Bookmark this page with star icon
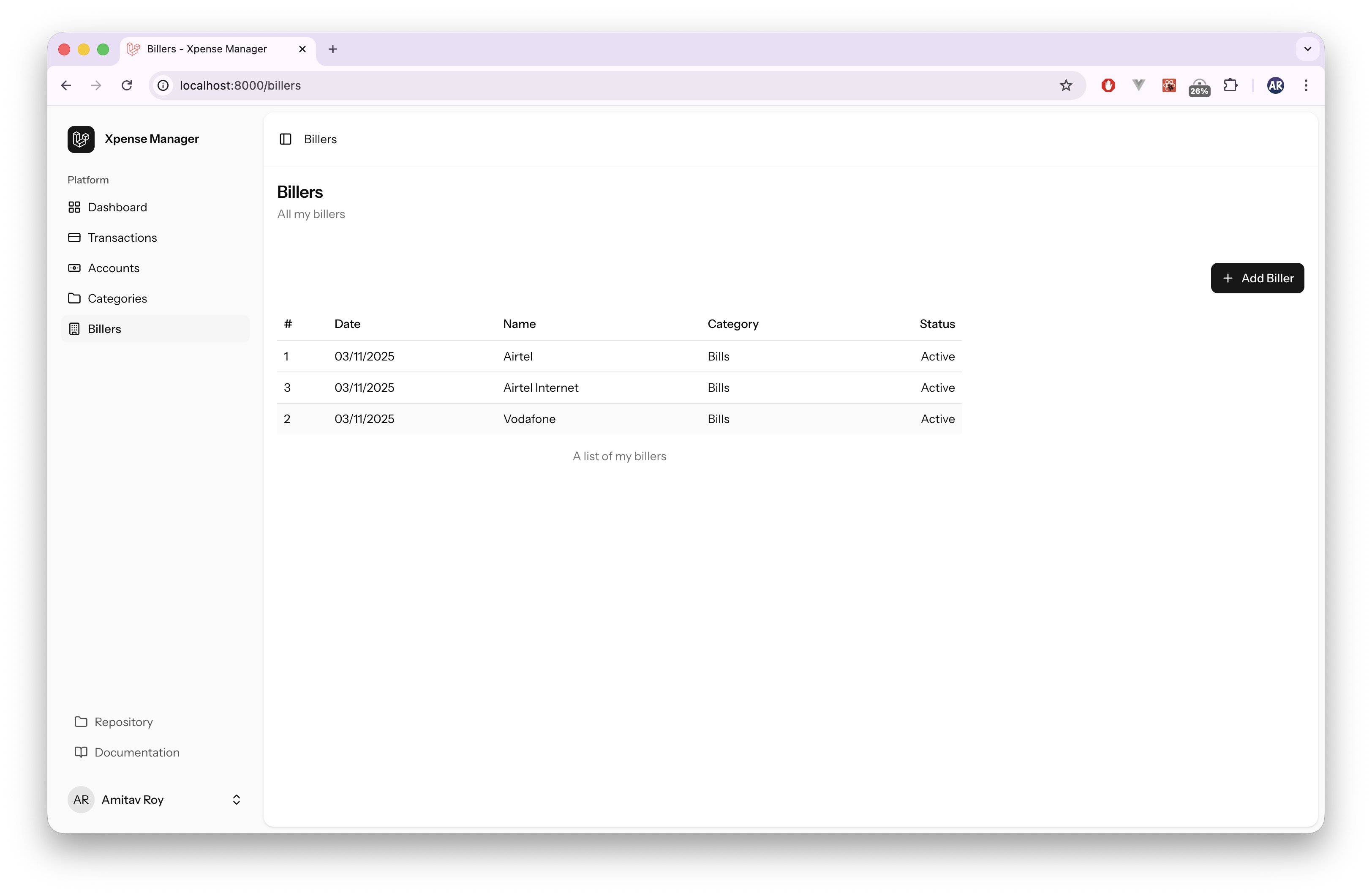This screenshot has width=1372, height=896. coord(1065,85)
